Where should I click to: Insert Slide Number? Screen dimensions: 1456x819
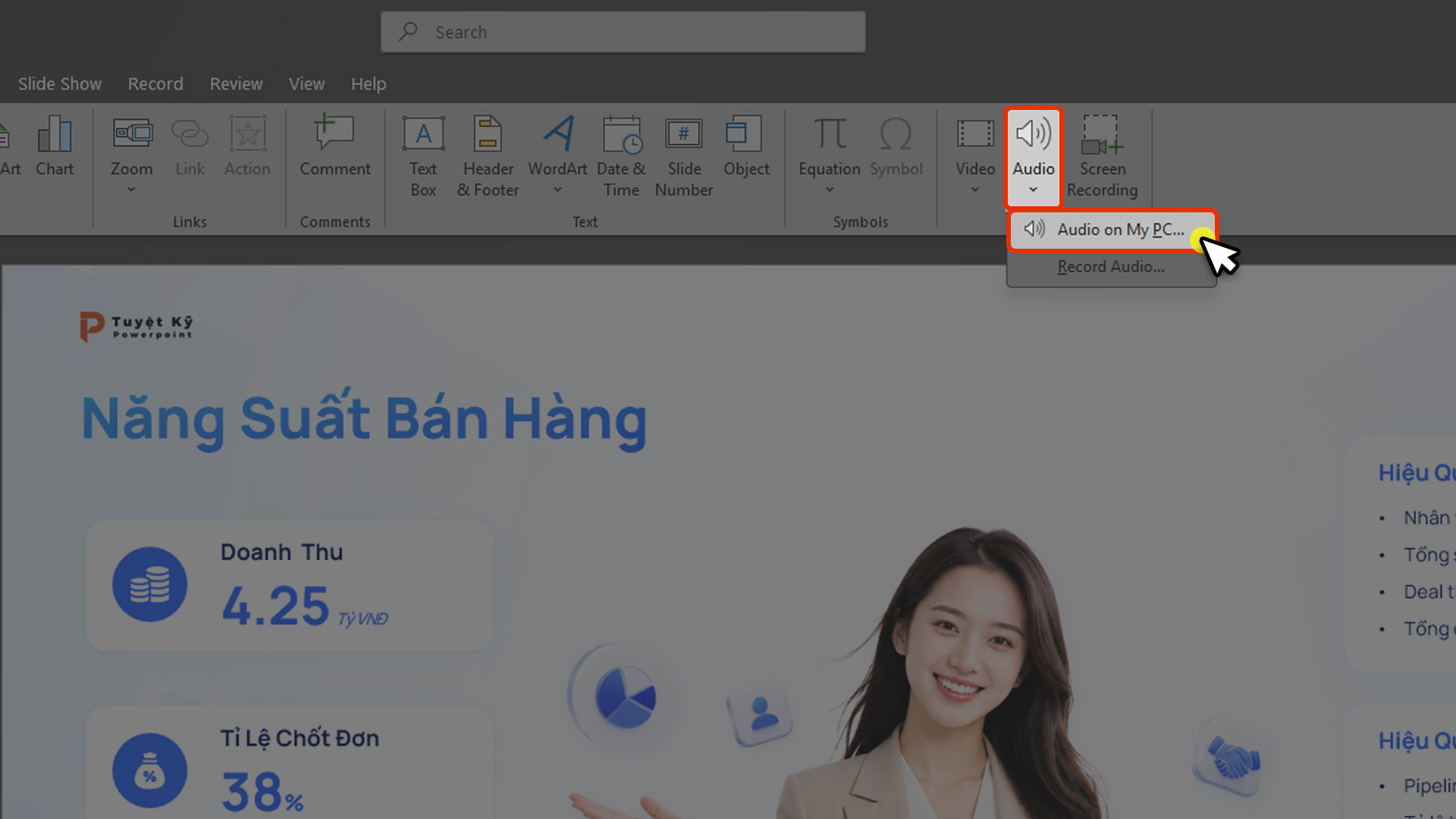[x=684, y=156]
